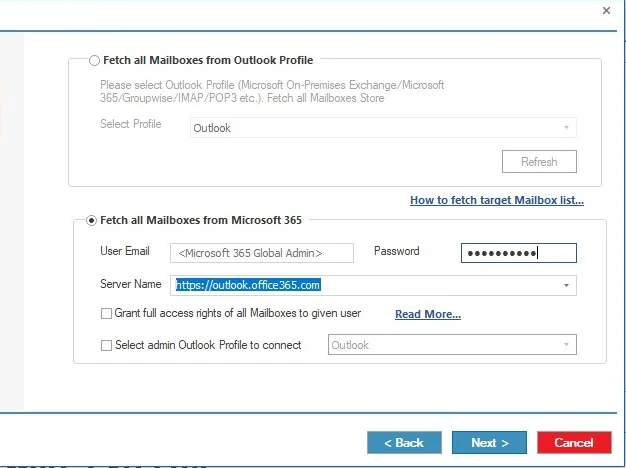Image resolution: width=626 pixels, height=468 pixels.
Task: Go to previous step with Back button
Action: (x=404, y=442)
